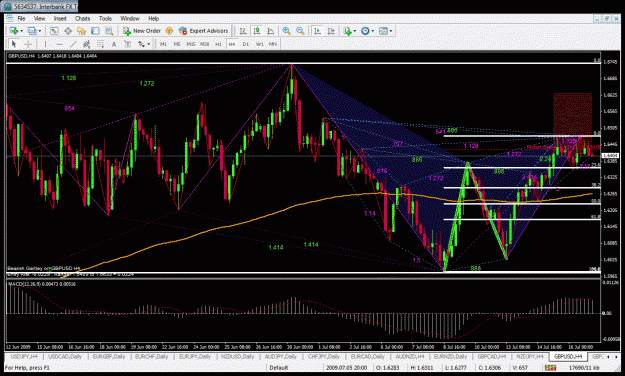Toggle Auto Scroll chart icon

(317, 31)
